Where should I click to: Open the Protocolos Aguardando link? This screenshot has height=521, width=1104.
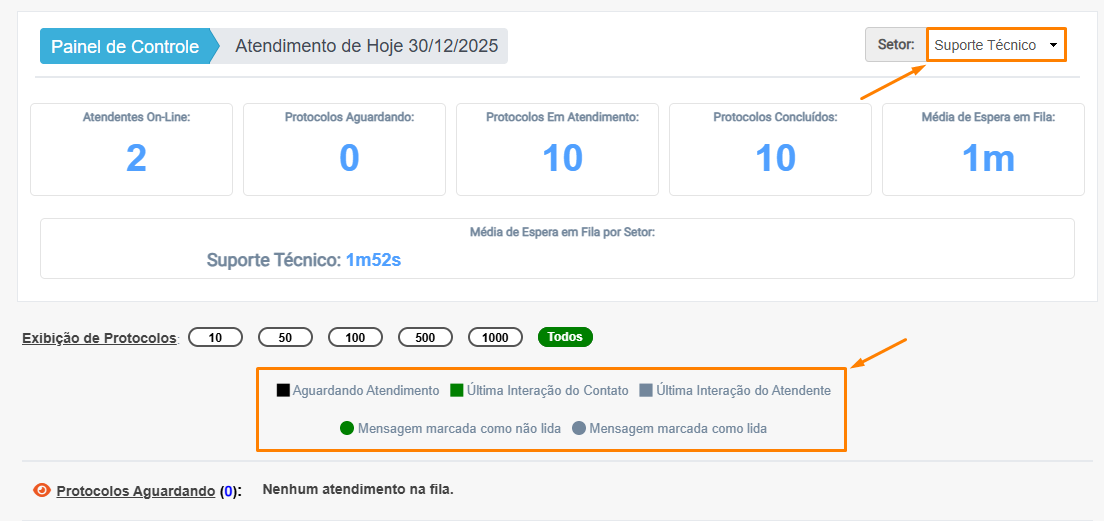point(135,491)
